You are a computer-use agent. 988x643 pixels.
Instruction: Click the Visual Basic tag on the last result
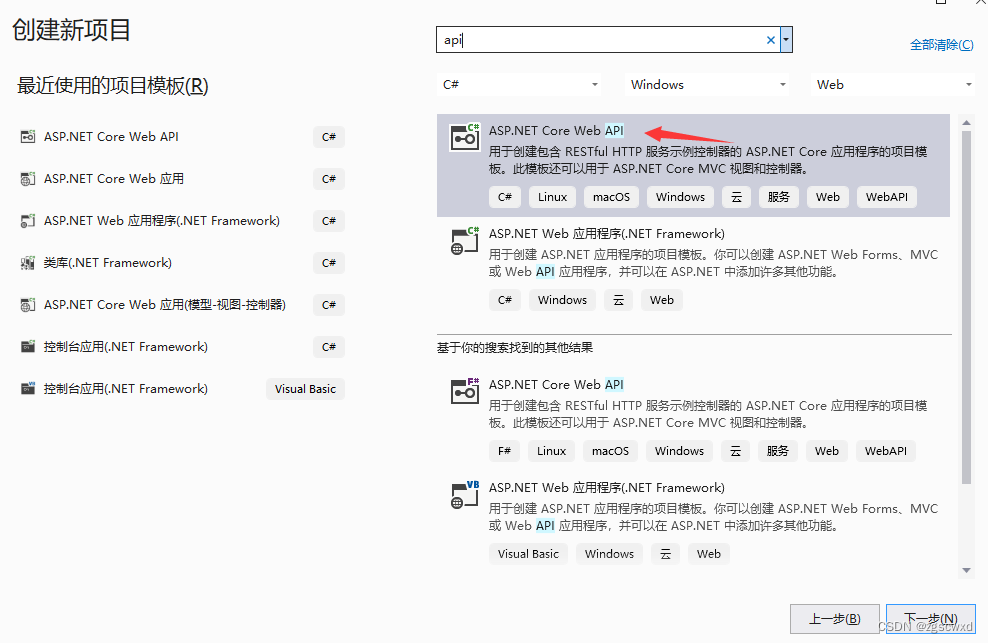pos(528,553)
